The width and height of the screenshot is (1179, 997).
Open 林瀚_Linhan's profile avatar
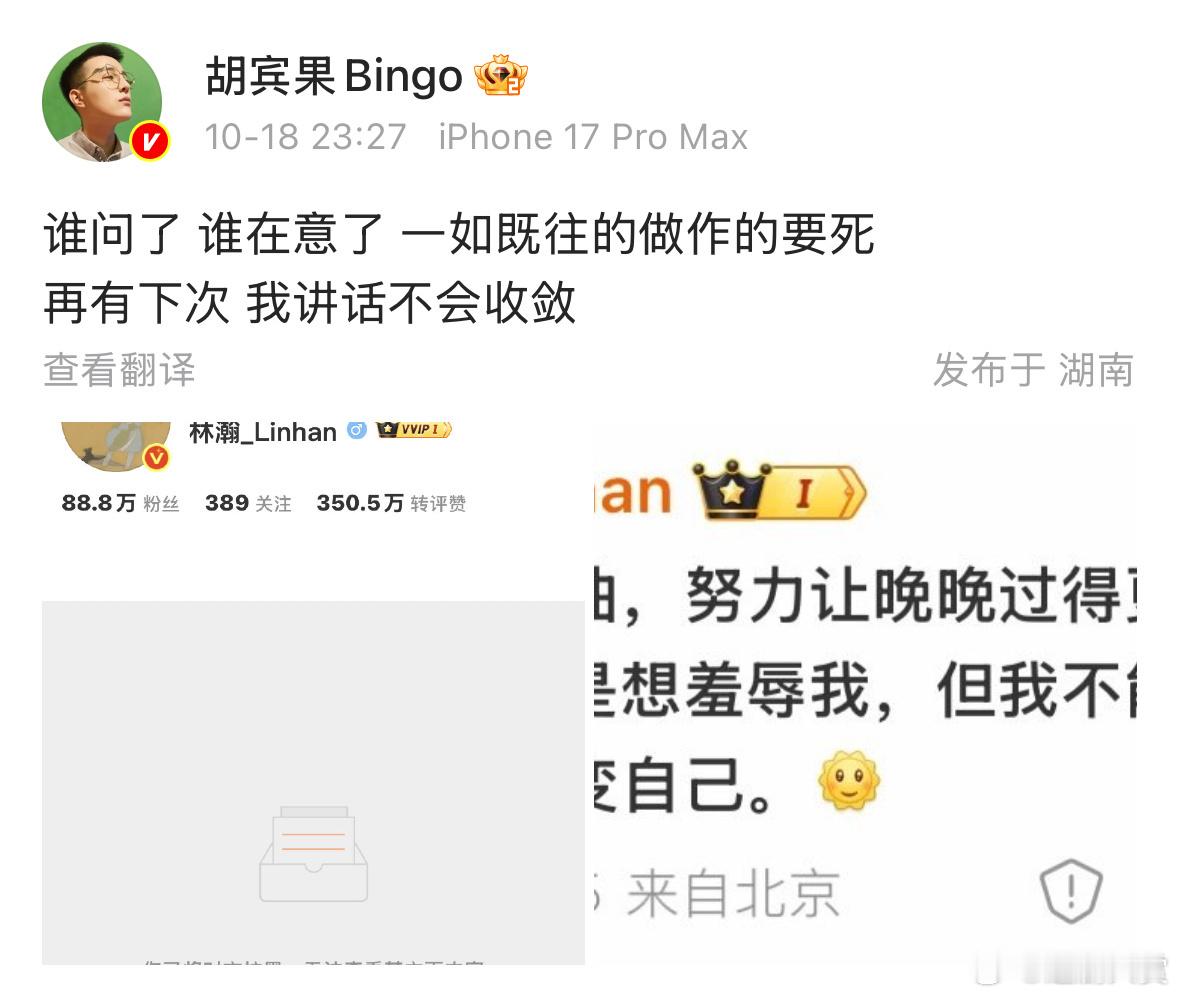click(116, 447)
